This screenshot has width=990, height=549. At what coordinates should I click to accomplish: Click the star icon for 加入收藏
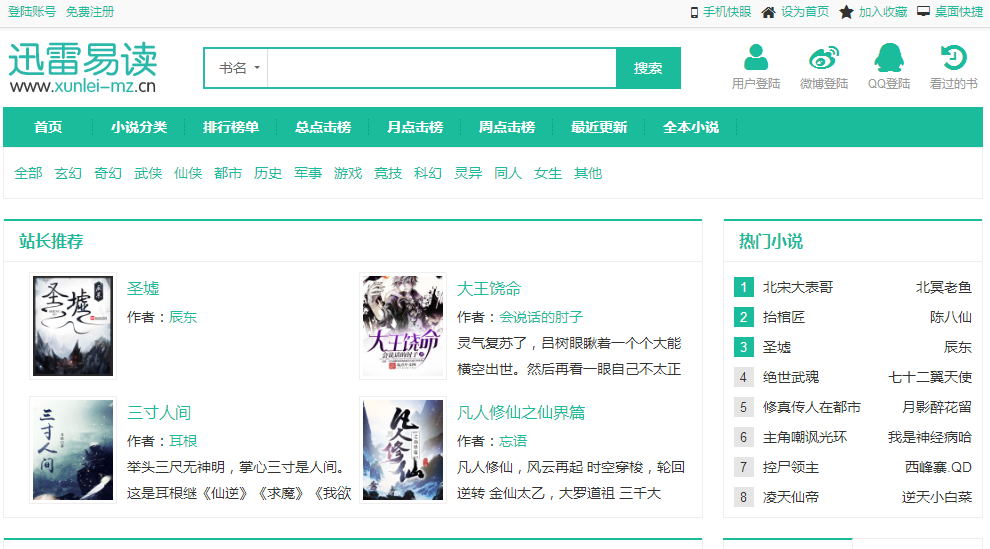(x=846, y=12)
